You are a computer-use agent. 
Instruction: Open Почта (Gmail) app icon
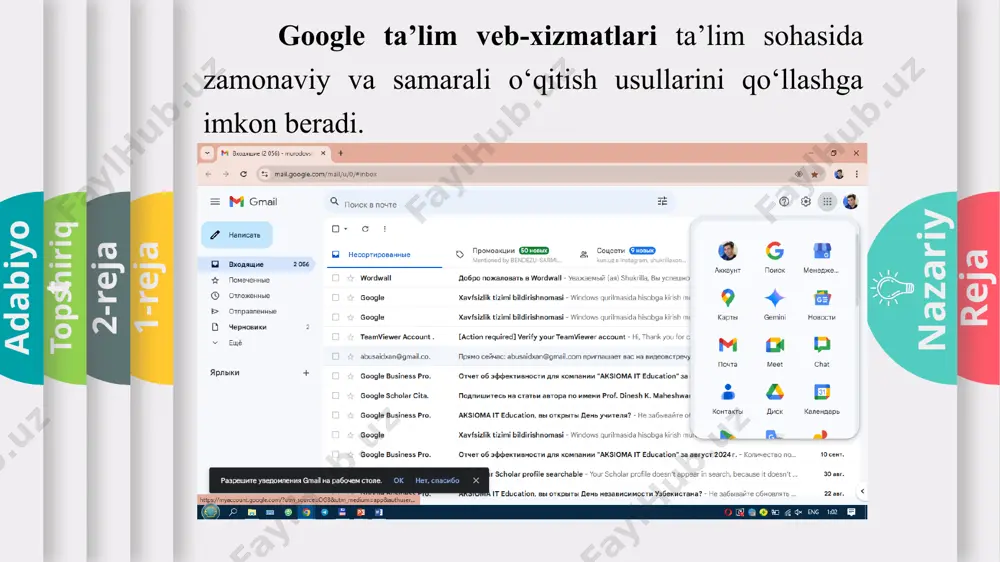728,351
